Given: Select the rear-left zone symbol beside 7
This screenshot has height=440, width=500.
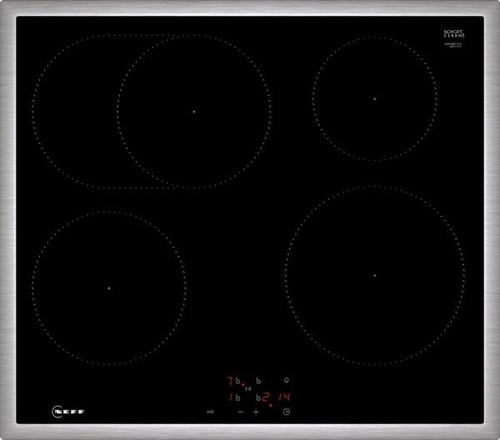Looking at the screenshot, I should pyautogui.click(x=238, y=381).
